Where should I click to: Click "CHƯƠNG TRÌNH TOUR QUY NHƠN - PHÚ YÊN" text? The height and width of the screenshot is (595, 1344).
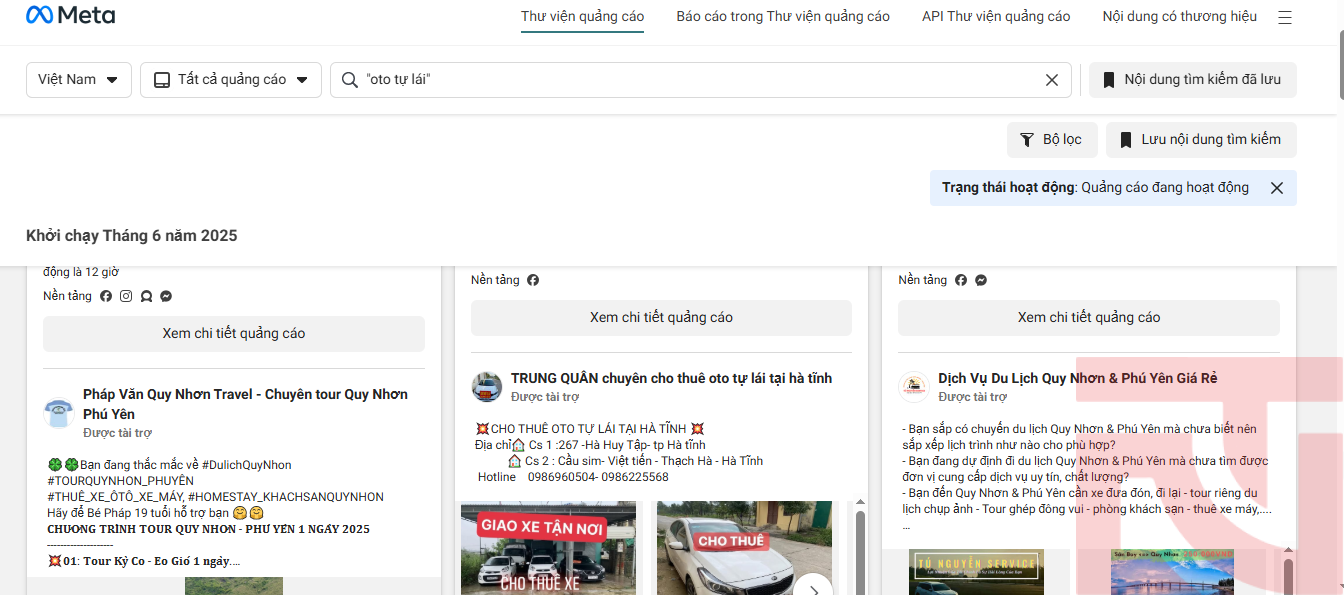[x=208, y=529]
